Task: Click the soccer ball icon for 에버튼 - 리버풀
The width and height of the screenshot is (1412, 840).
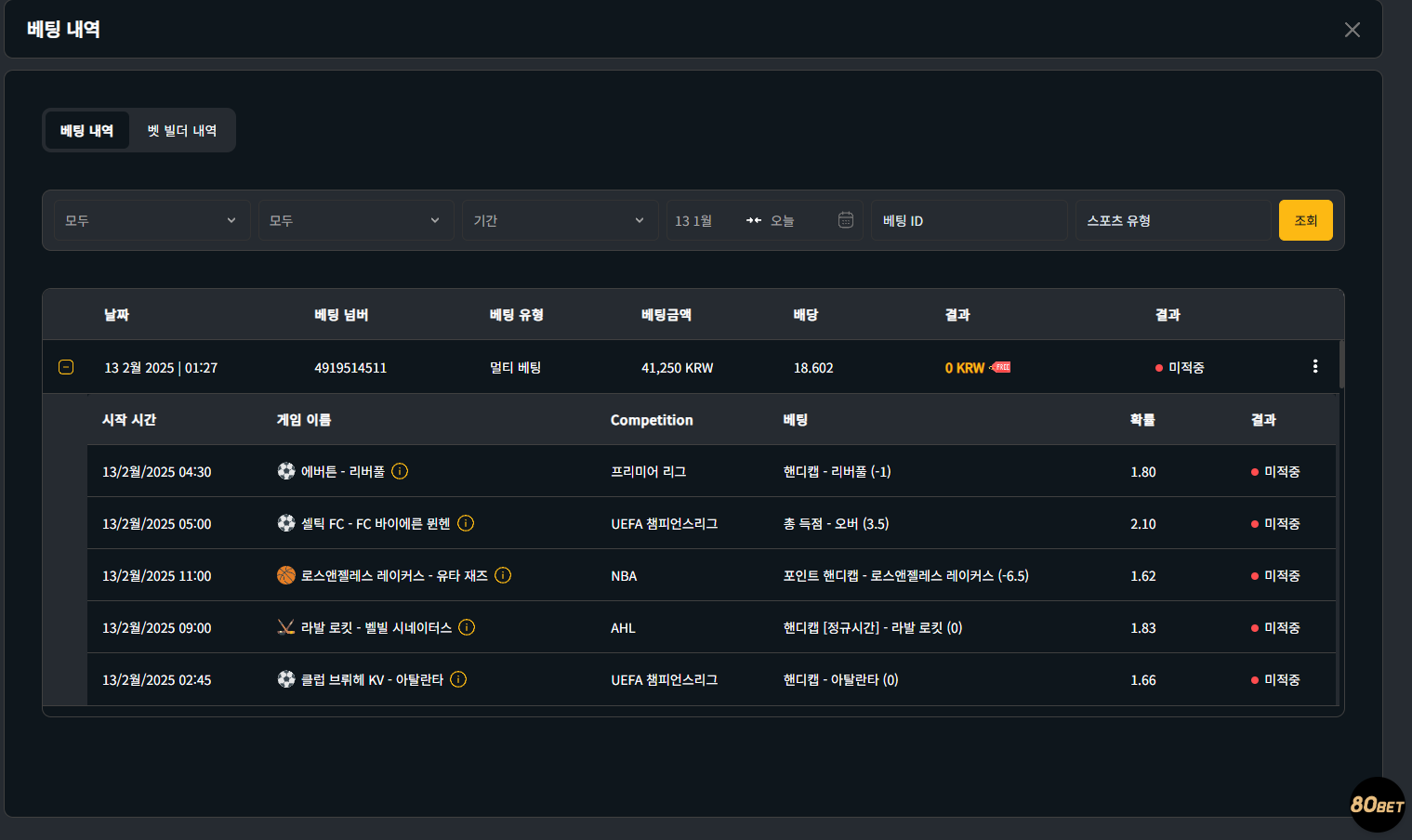Action: [286, 471]
